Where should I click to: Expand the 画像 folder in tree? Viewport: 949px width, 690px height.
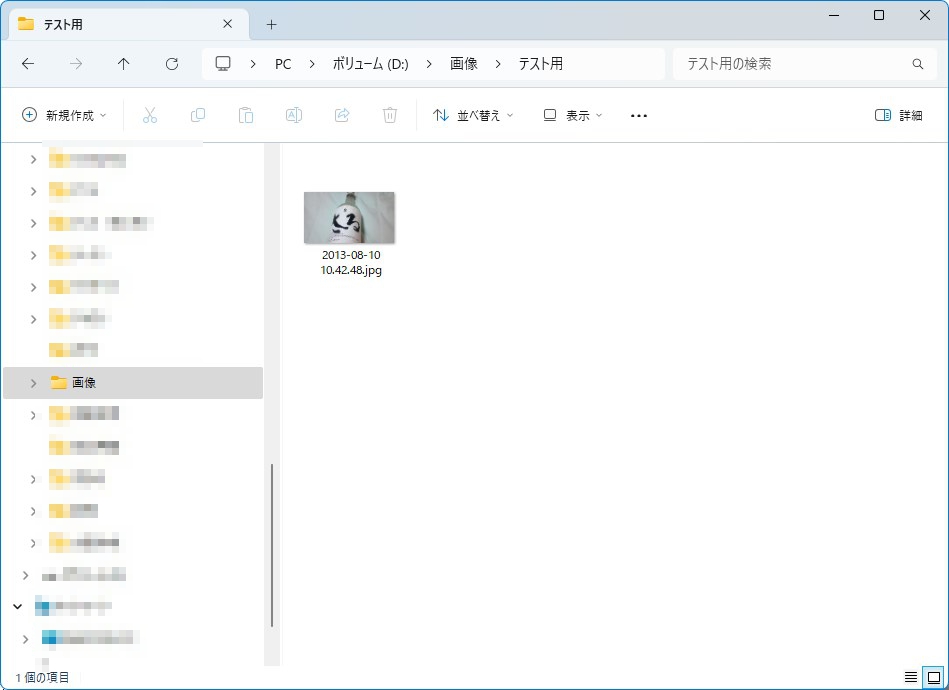click(x=33, y=383)
